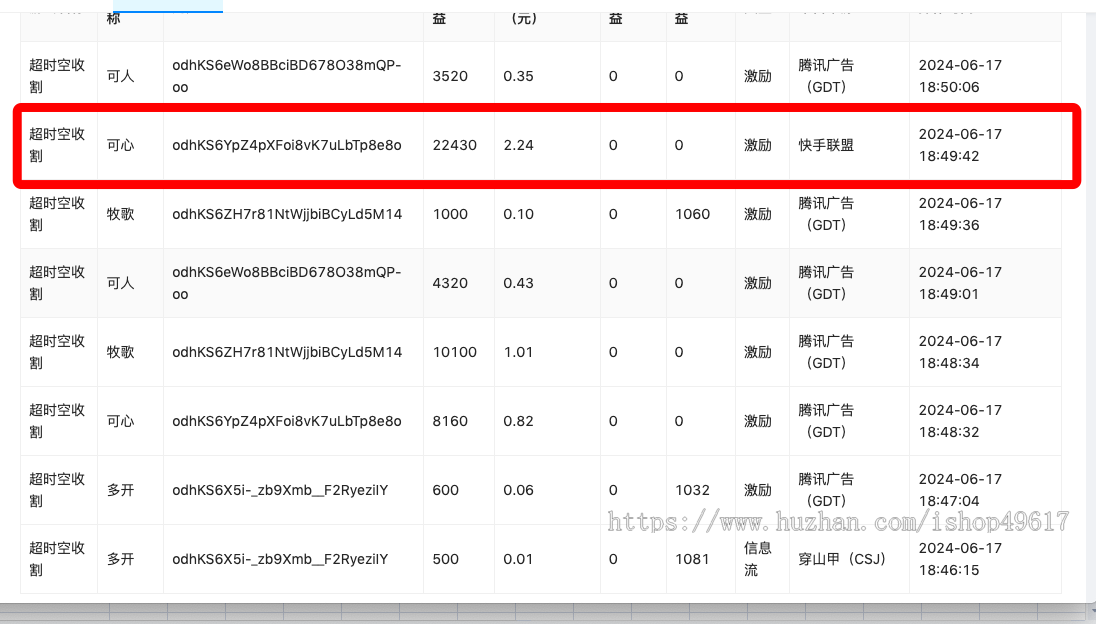Click the amount 1.01
Screen dimensions: 1096x624
(x=518, y=352)
